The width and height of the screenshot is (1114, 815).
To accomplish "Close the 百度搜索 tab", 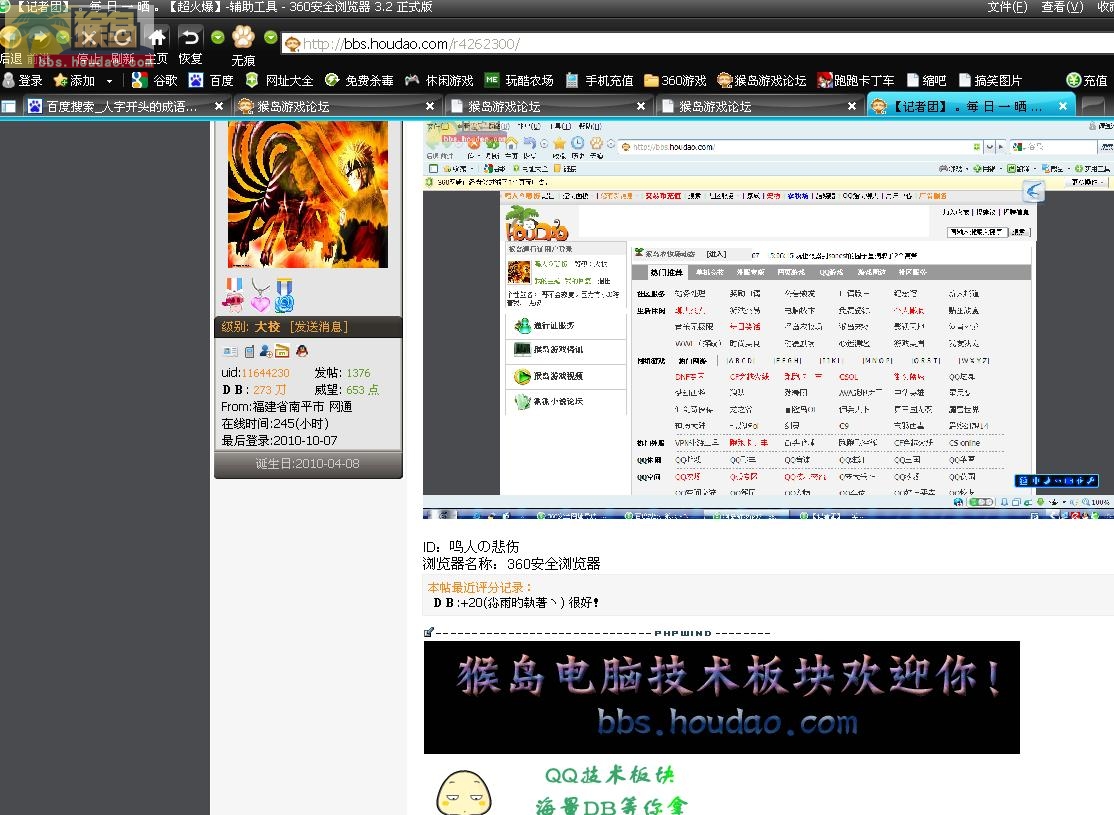I will [x=219, y=107].
